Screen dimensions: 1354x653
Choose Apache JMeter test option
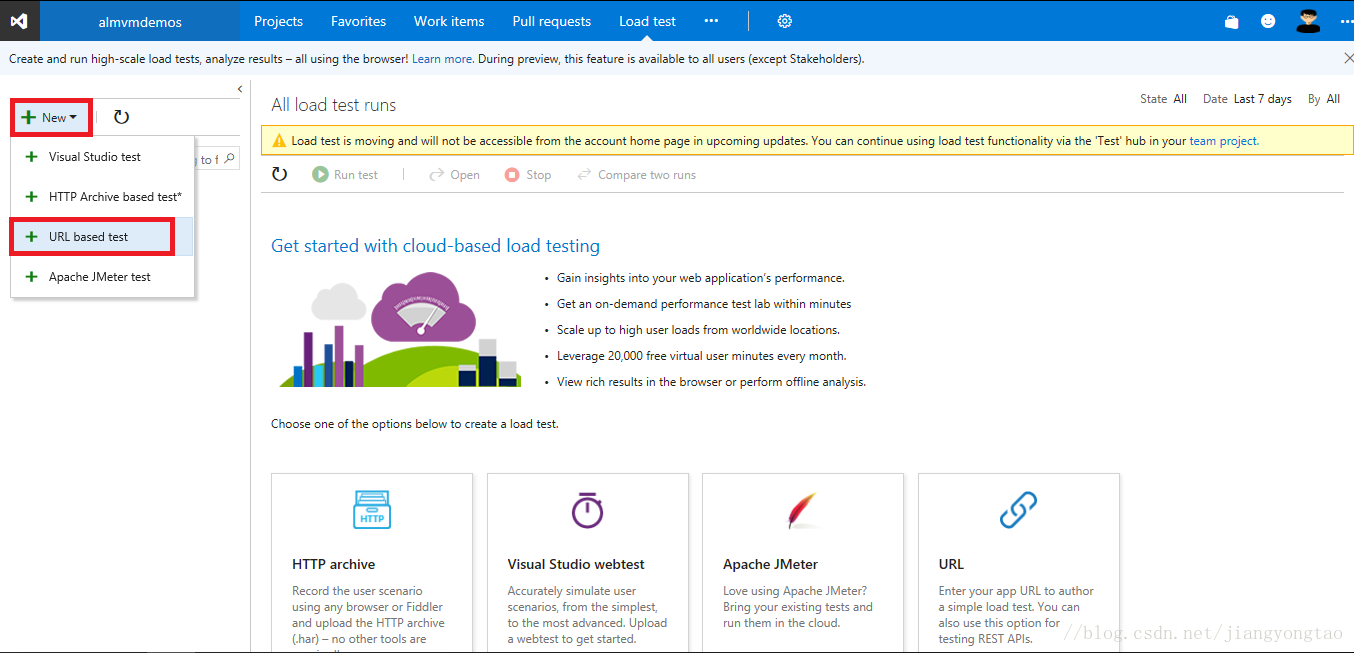point(102,277)
